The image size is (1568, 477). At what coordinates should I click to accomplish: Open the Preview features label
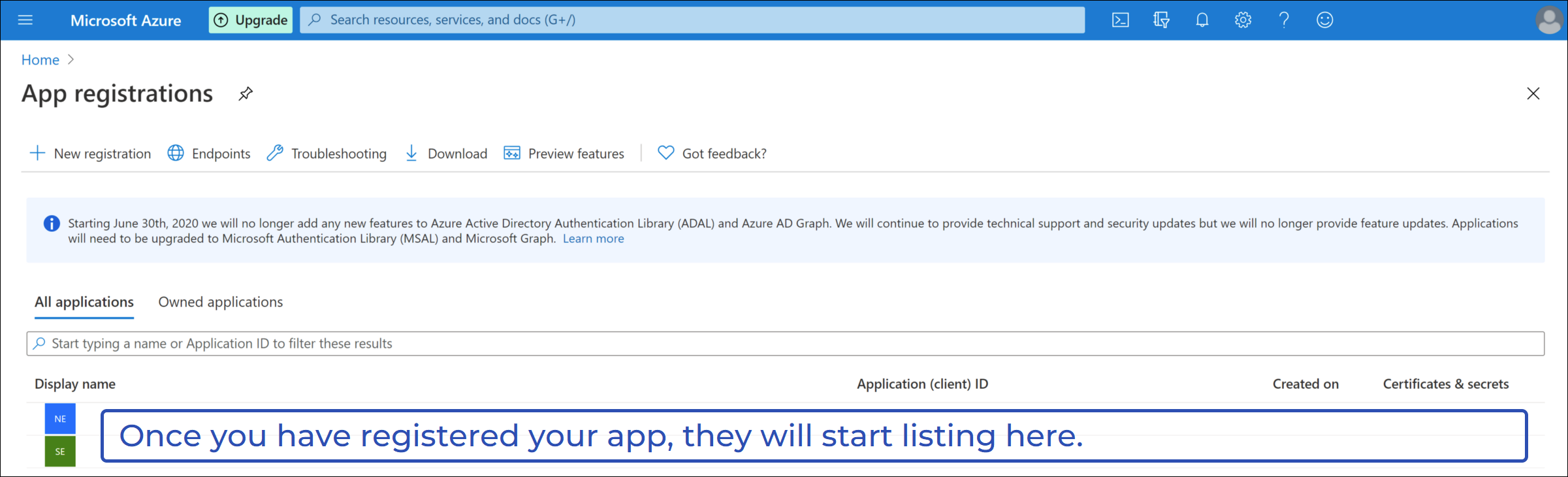coord(576,154)
